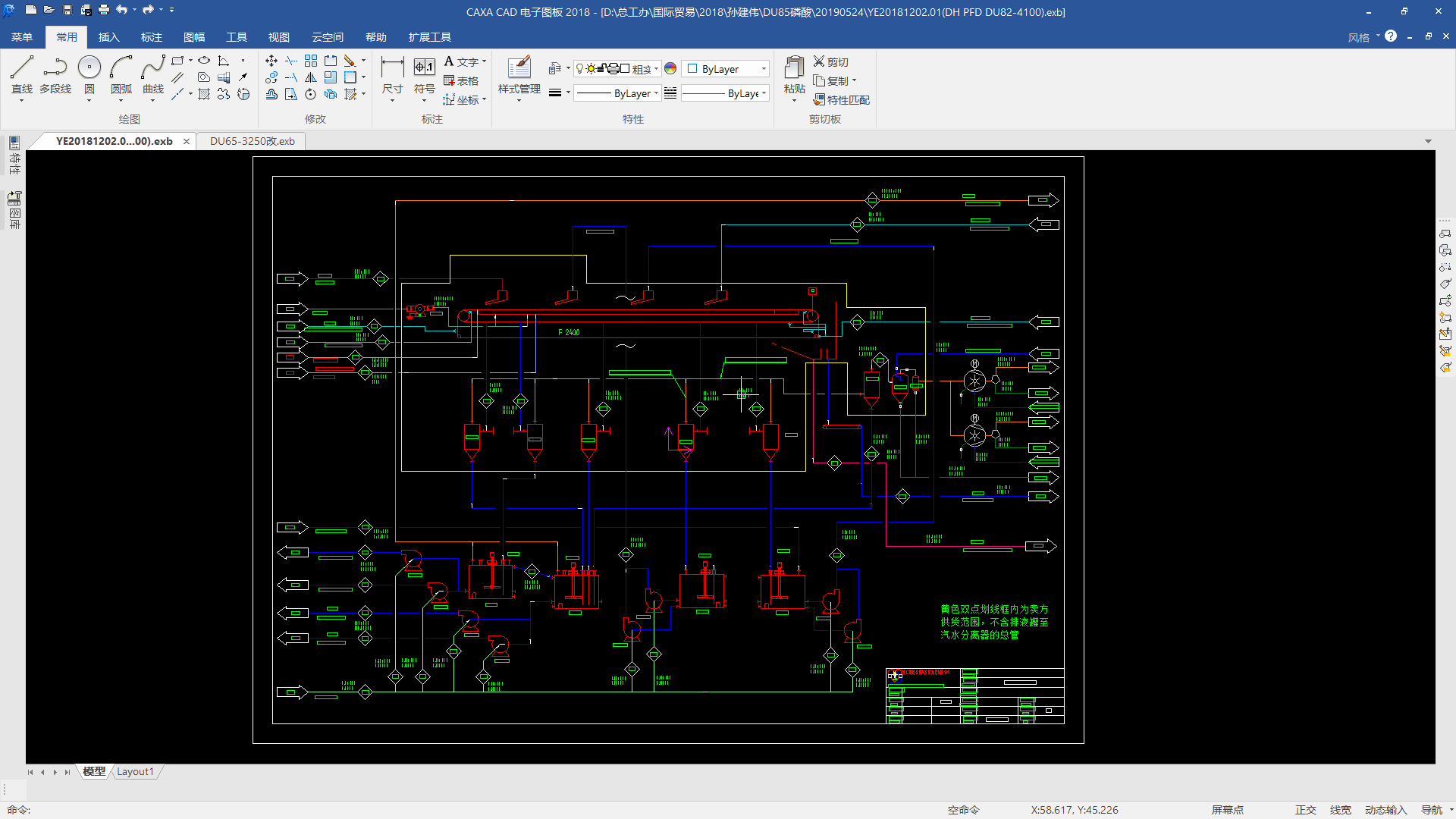This screenshot has width=1456, height=819.
Task: Click the 表格 table button
Action: (x=461, y=81)
